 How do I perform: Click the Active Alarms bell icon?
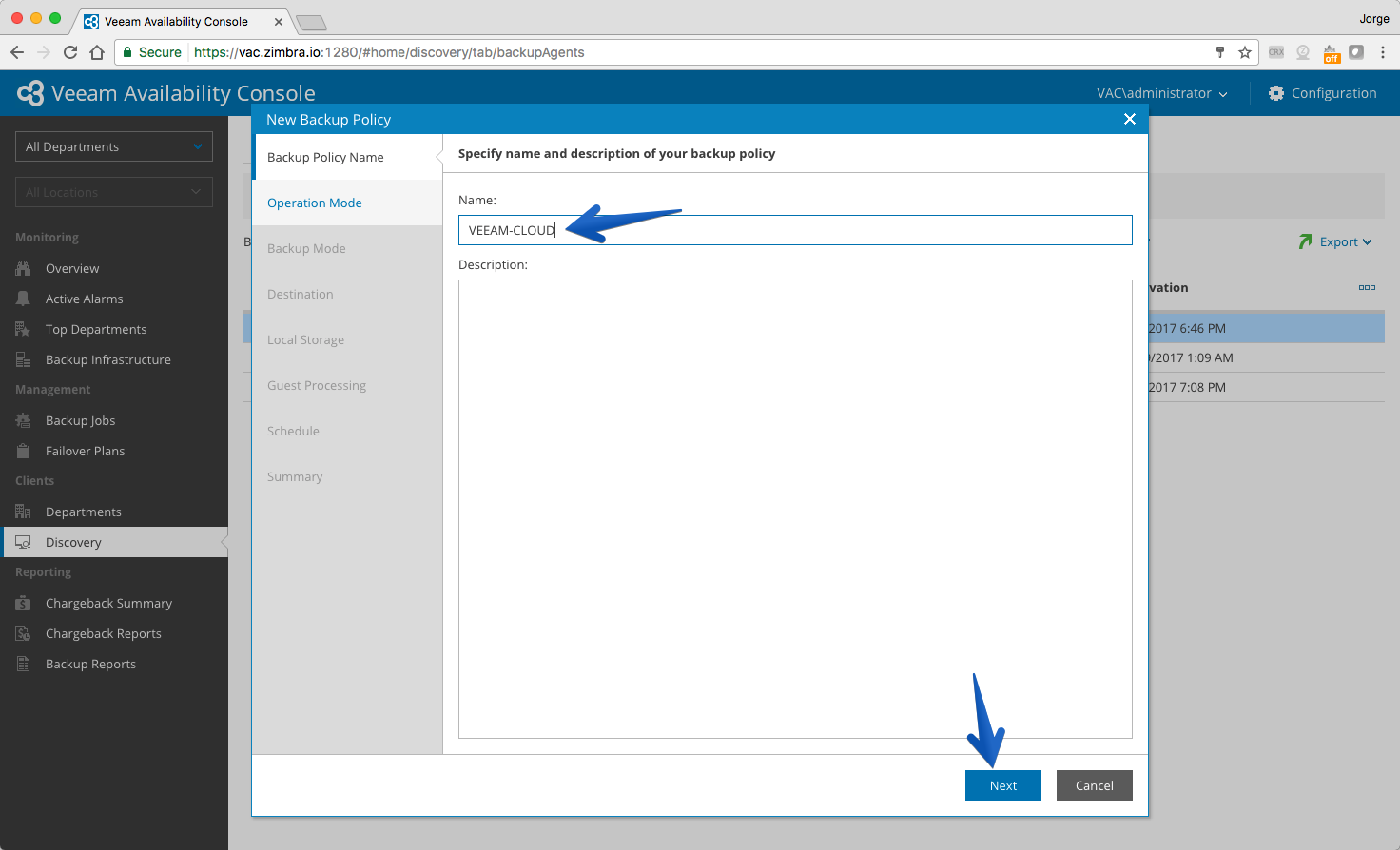23,299
